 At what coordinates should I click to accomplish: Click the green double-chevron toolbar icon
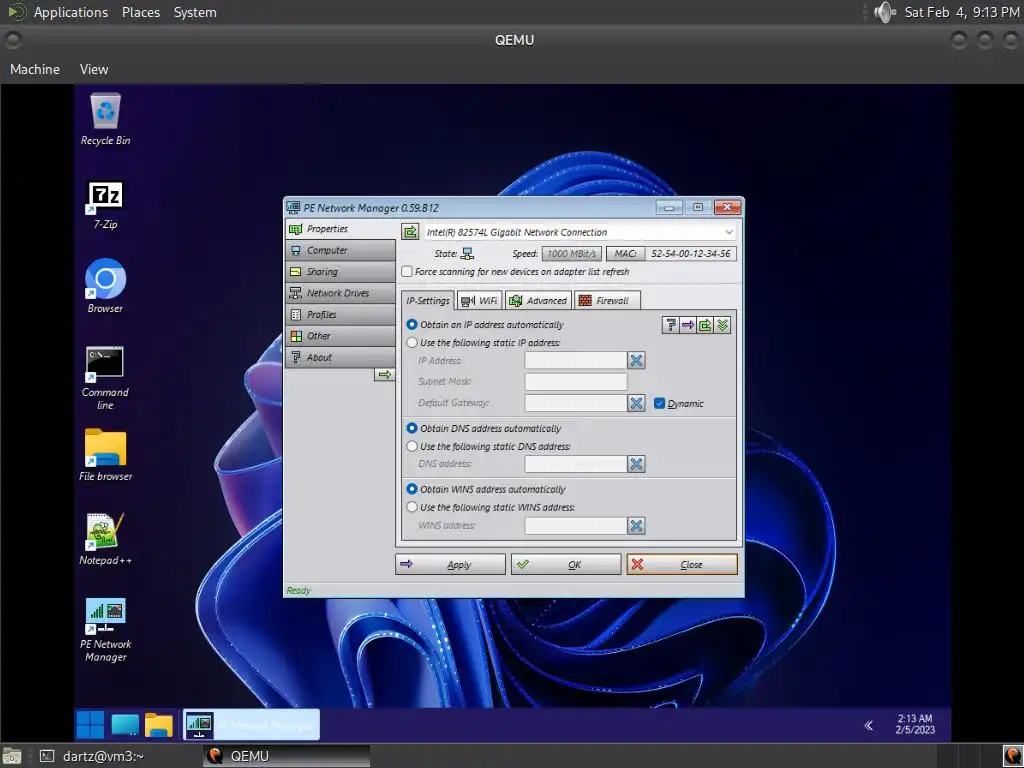click(x=722, y=325)
